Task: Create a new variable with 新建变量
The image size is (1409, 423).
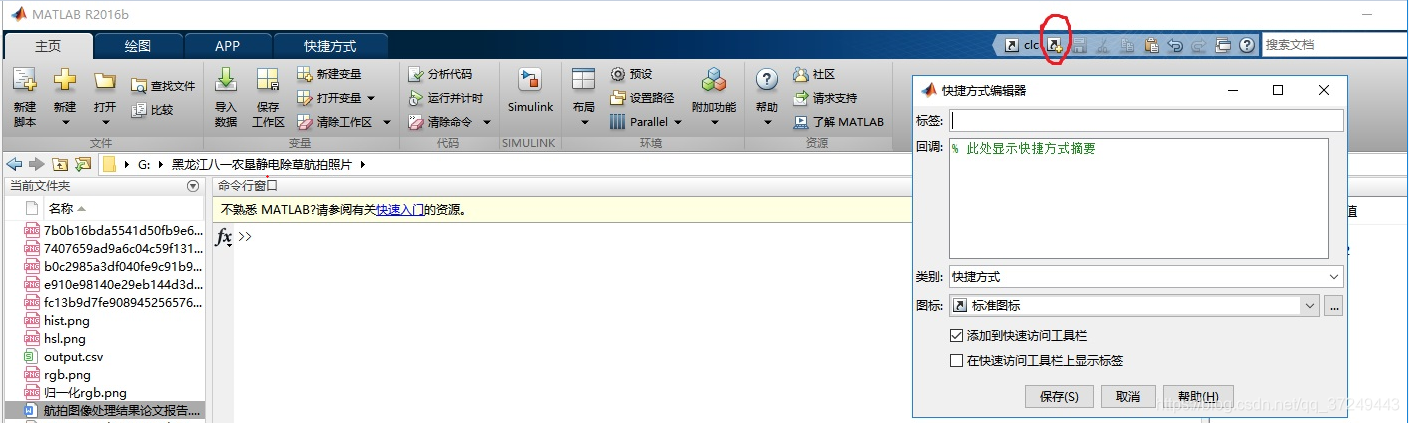Action: (x=330, y=74)
